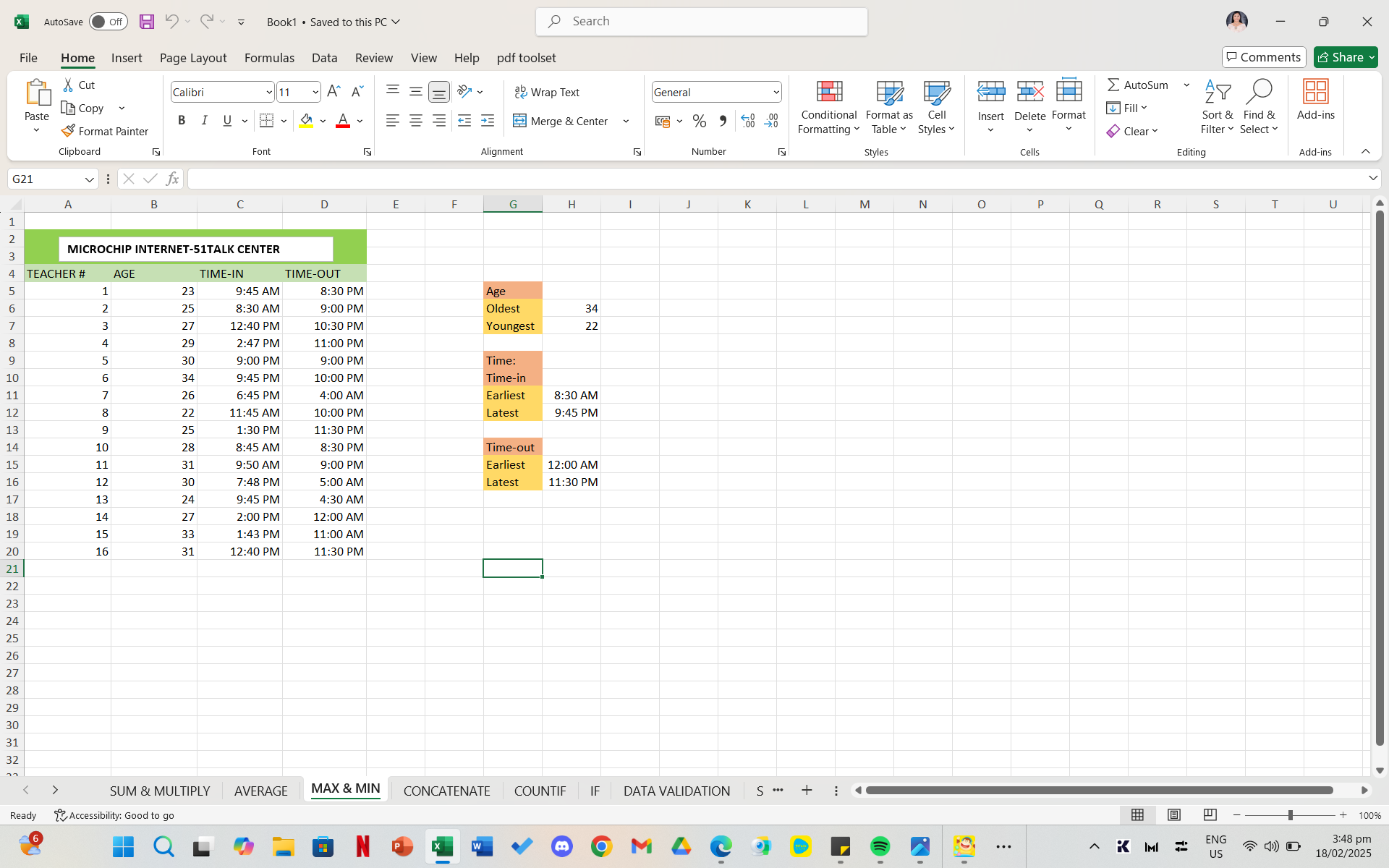Expand the Name Box dropdown arrow
The width and height of the screenshot is (1389, 868).
tap(89, 179)
